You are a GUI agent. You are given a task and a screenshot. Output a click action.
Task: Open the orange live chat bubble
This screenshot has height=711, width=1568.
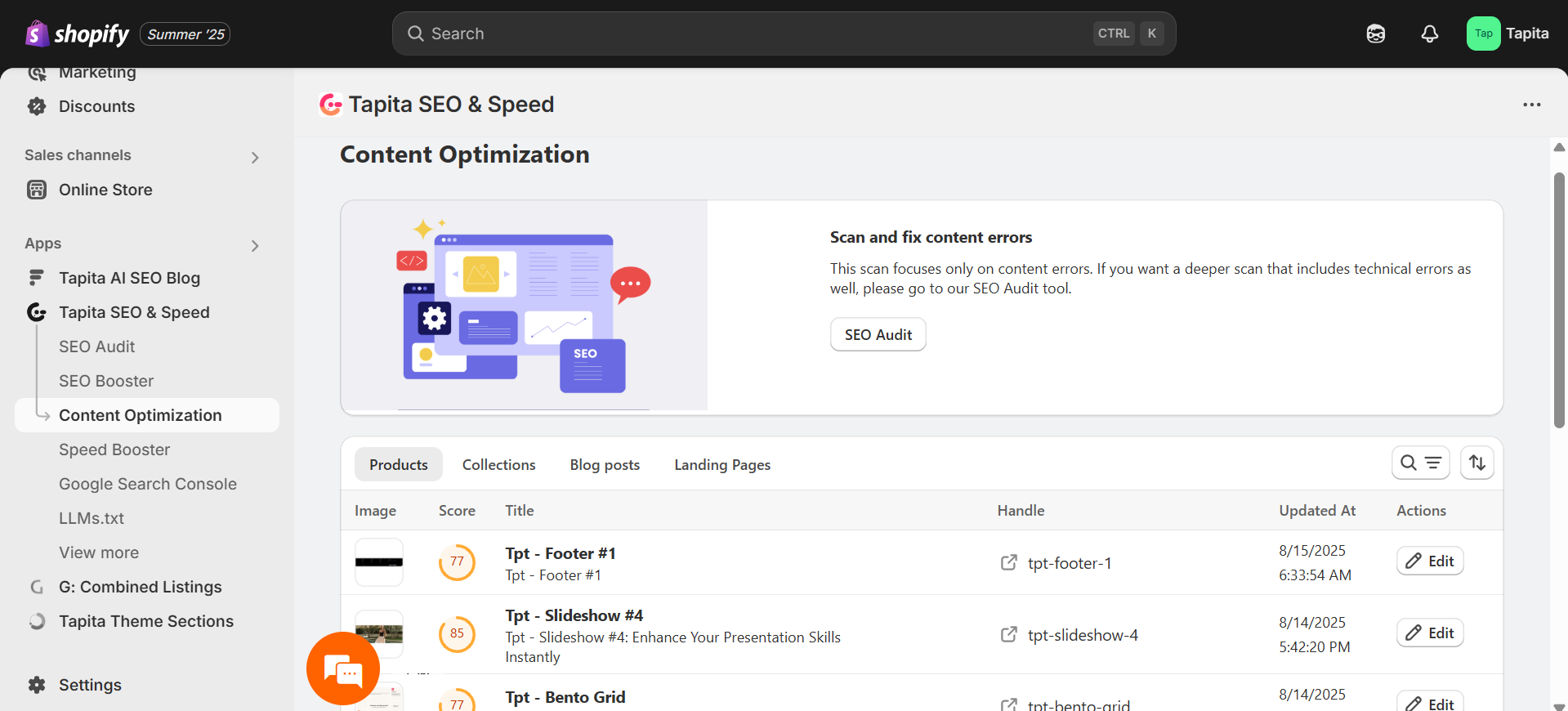(343, 669)
